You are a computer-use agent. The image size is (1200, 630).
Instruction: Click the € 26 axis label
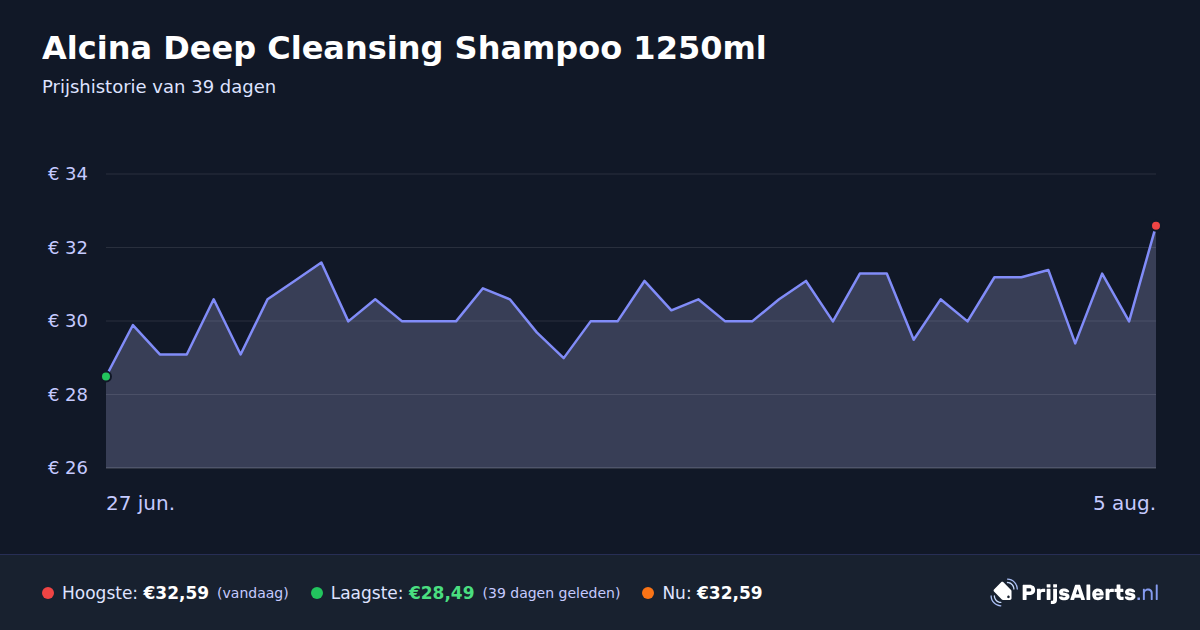[x=68, y=468]
